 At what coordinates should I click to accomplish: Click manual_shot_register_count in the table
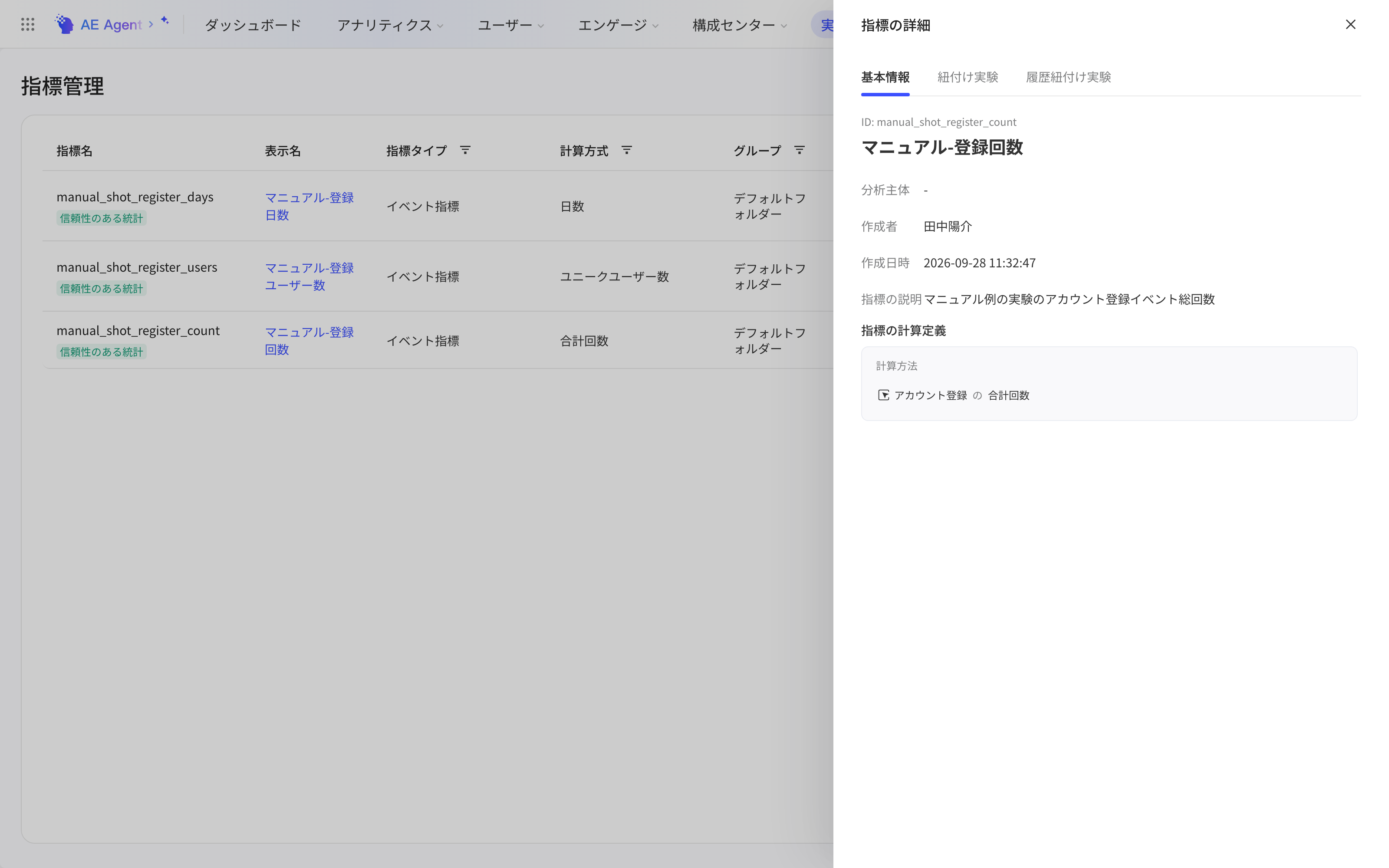tap(138, 331)
